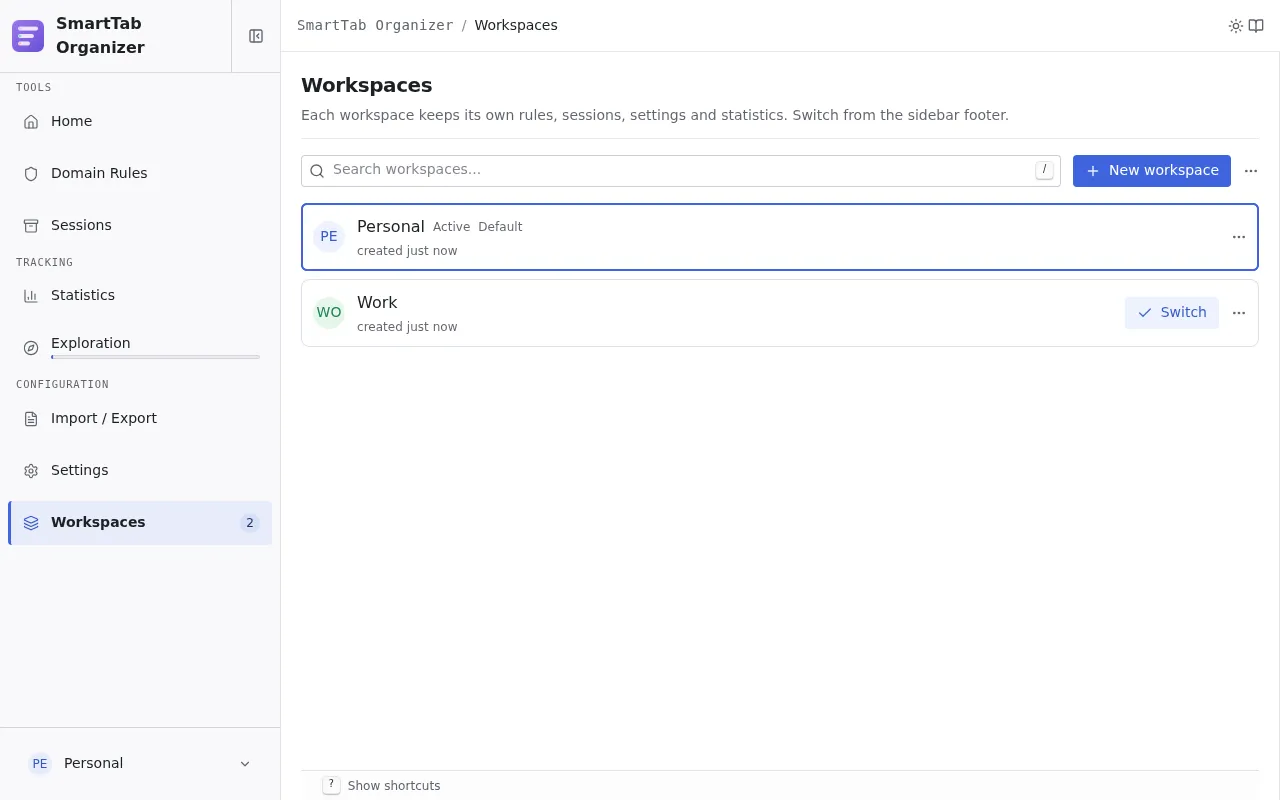Image resolution: width=1280 pixels, height=800 pixels.
Task: Click the Settings gear icon
Action: (31, 471)
